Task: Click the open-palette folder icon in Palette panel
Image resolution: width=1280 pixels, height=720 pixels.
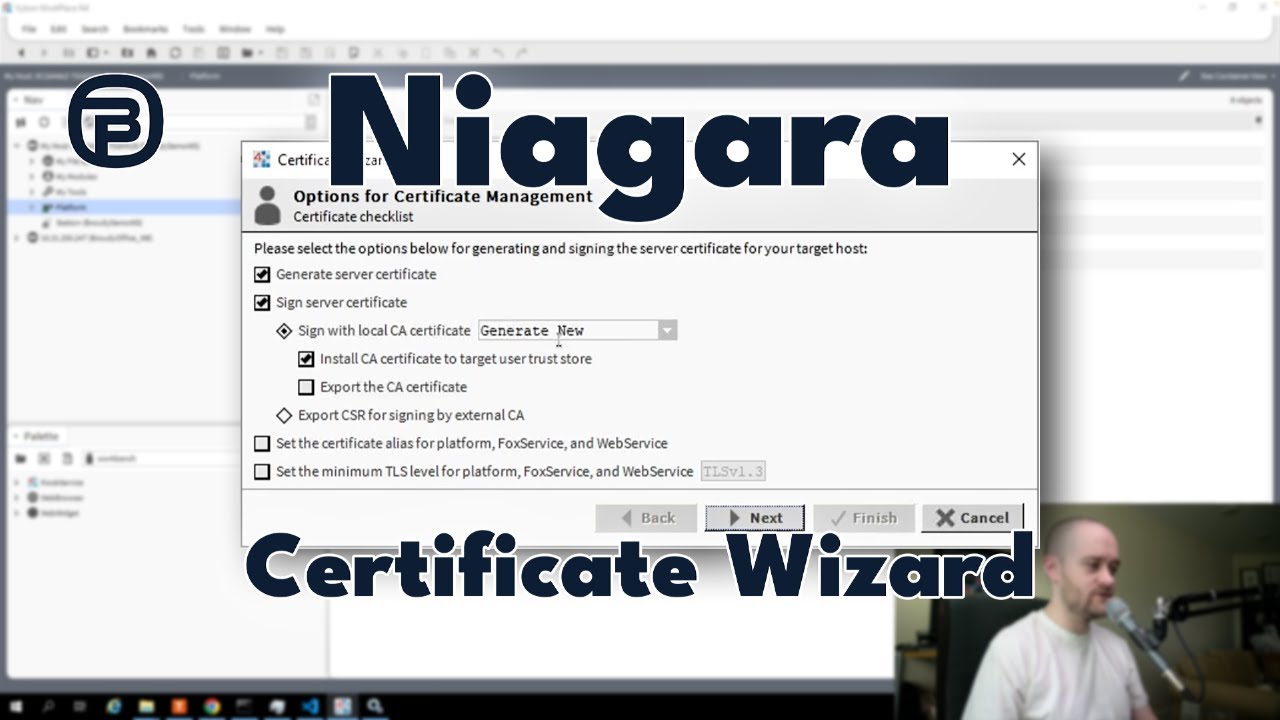Action: pos(20,458)
